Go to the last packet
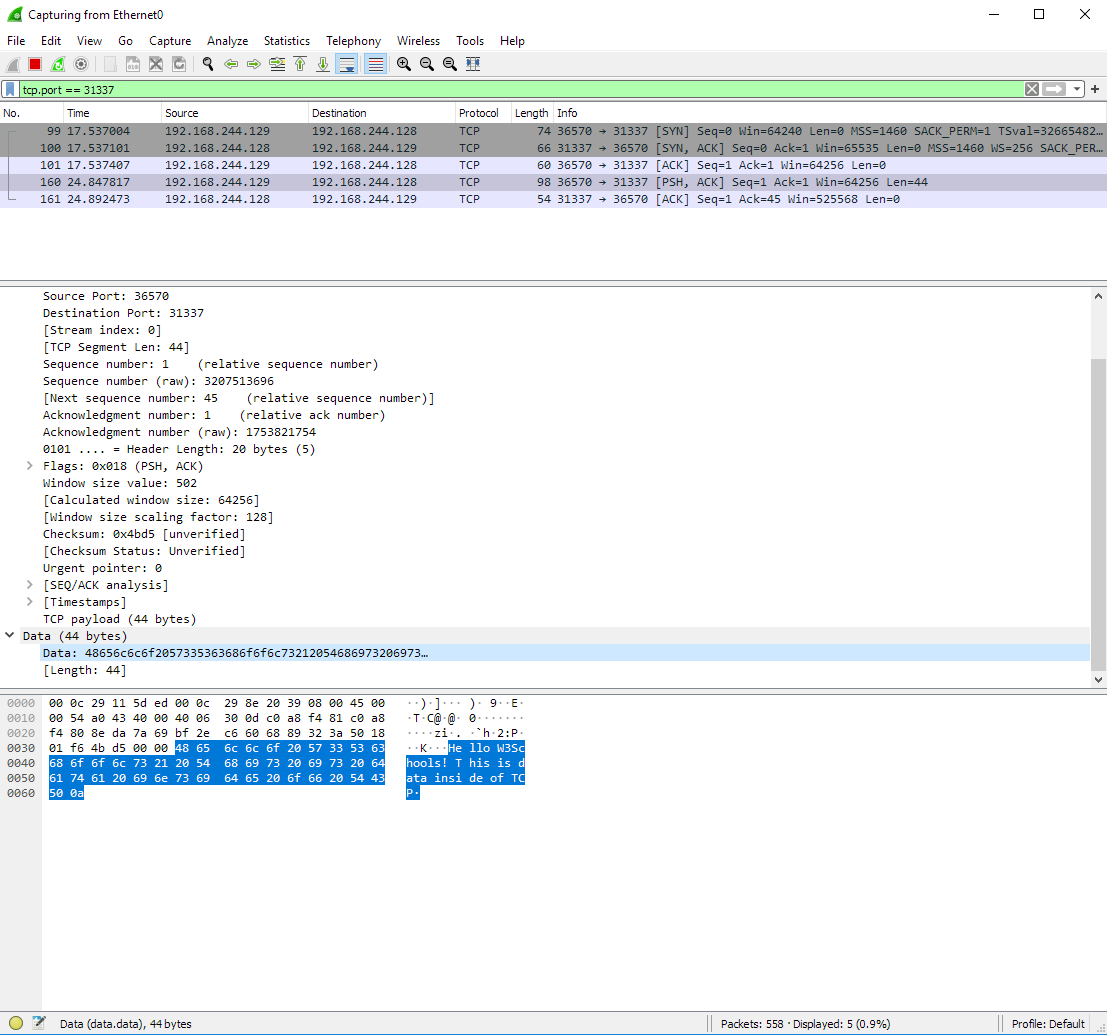1107x1035 pixels. point(322,63)
